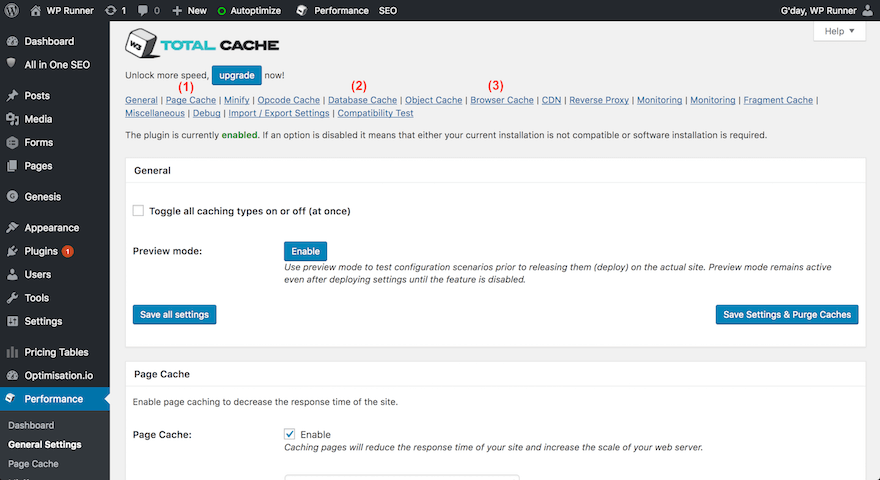Viewport: 880px width, 480px height.
Task: Click the green "enabled" status text
Action: pyautogui.click(x=240, y=135)
